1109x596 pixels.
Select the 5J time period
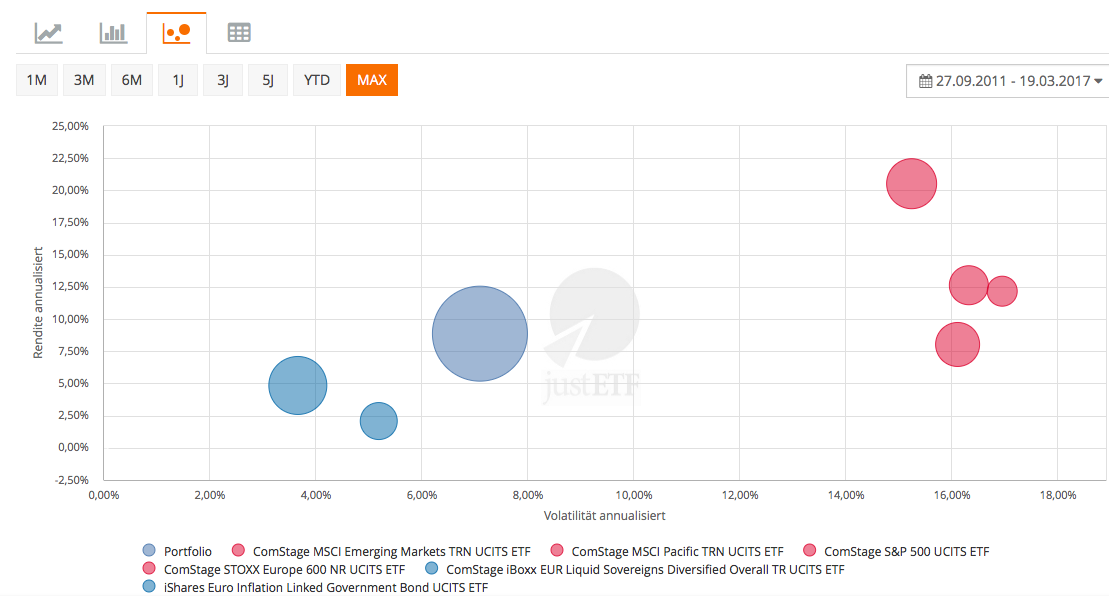tap(268, 80)
